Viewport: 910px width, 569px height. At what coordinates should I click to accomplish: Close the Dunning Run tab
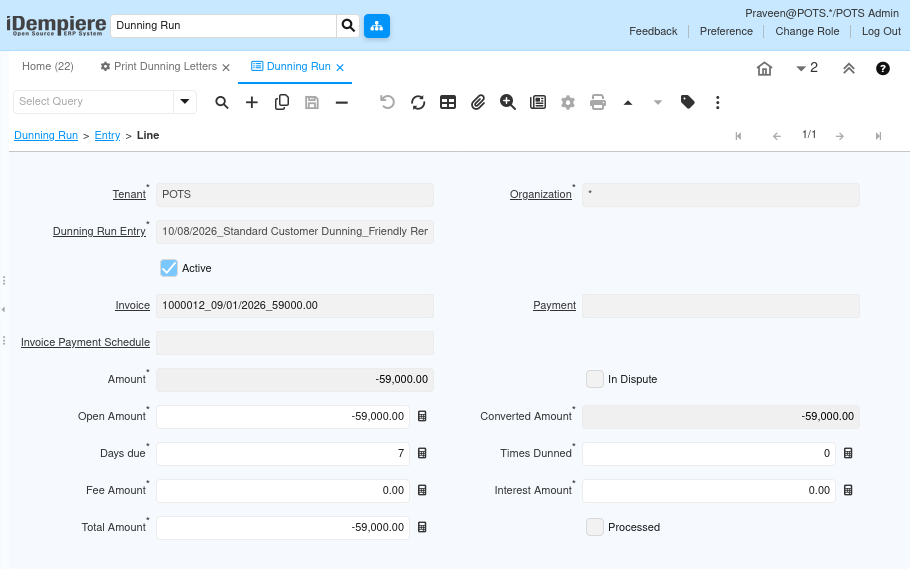click(x=340, y=68)
